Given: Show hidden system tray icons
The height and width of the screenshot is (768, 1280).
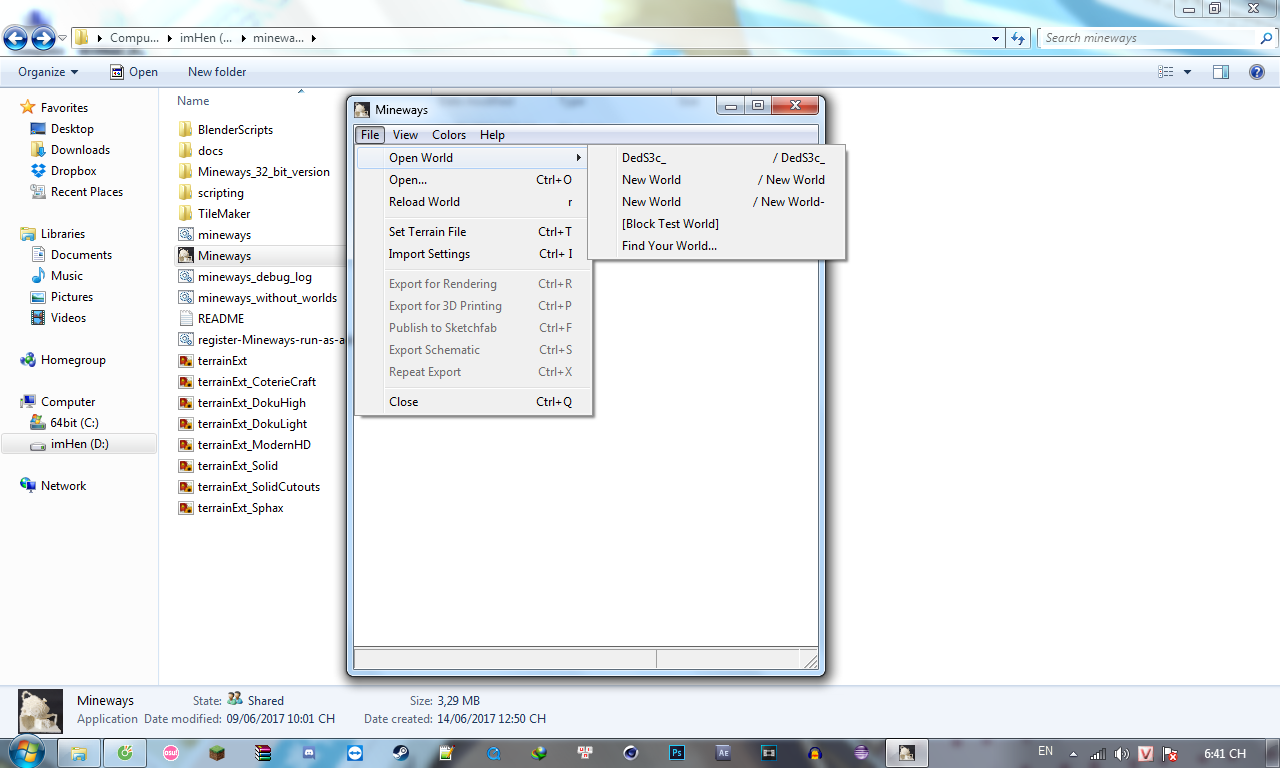Looking at the screenshot, I should tap(1074, 754).
